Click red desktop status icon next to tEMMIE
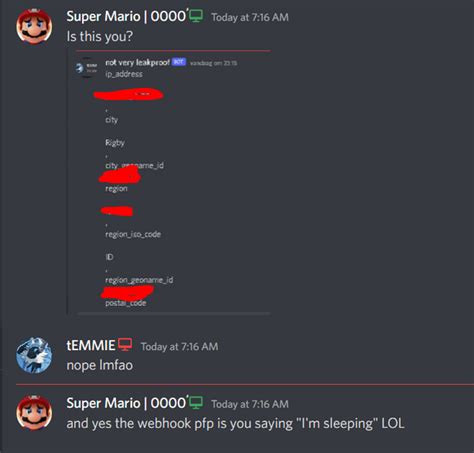This screenshot has height=453, width=474. pos(125,345)
